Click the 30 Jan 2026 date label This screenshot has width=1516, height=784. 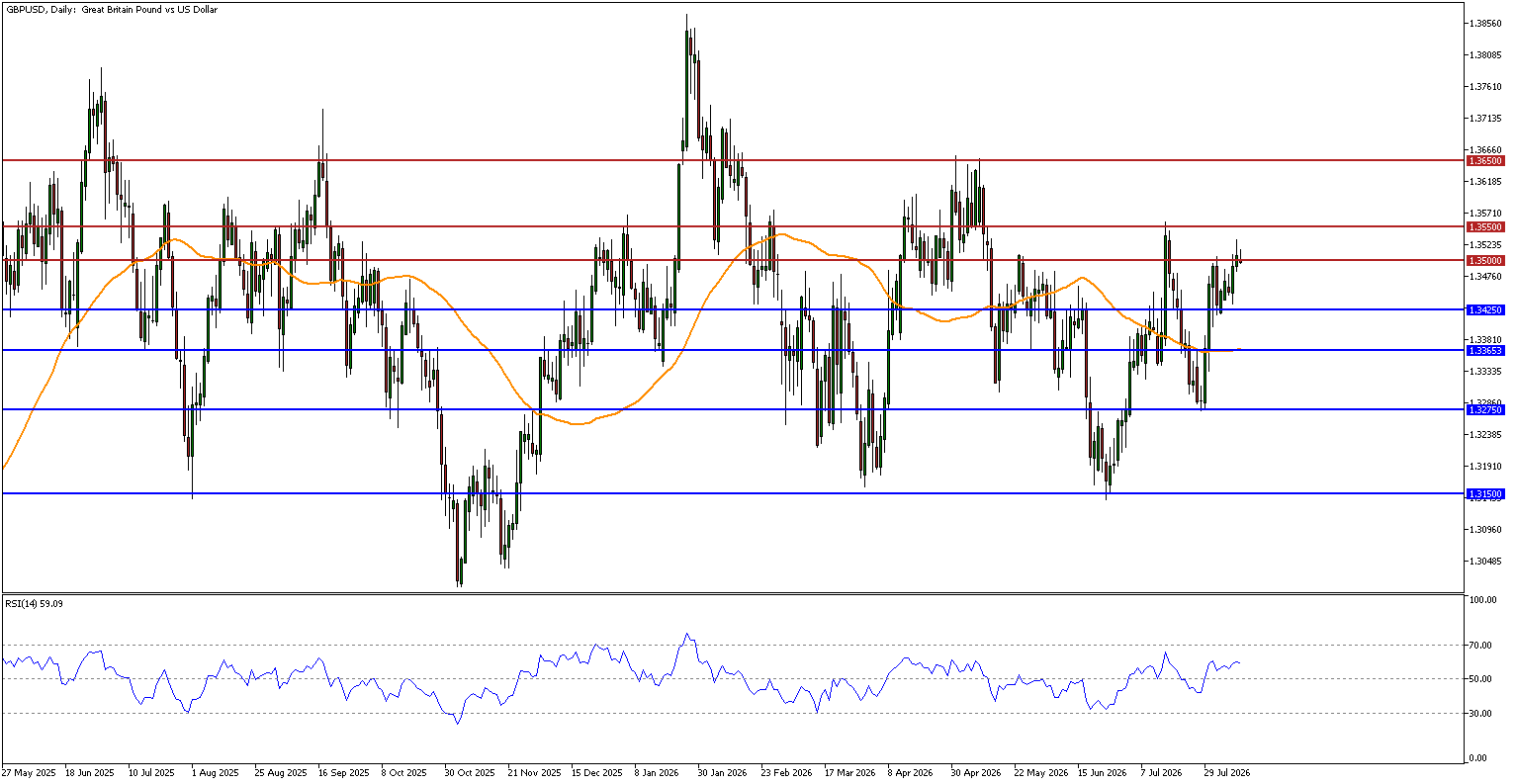point(721,773)
